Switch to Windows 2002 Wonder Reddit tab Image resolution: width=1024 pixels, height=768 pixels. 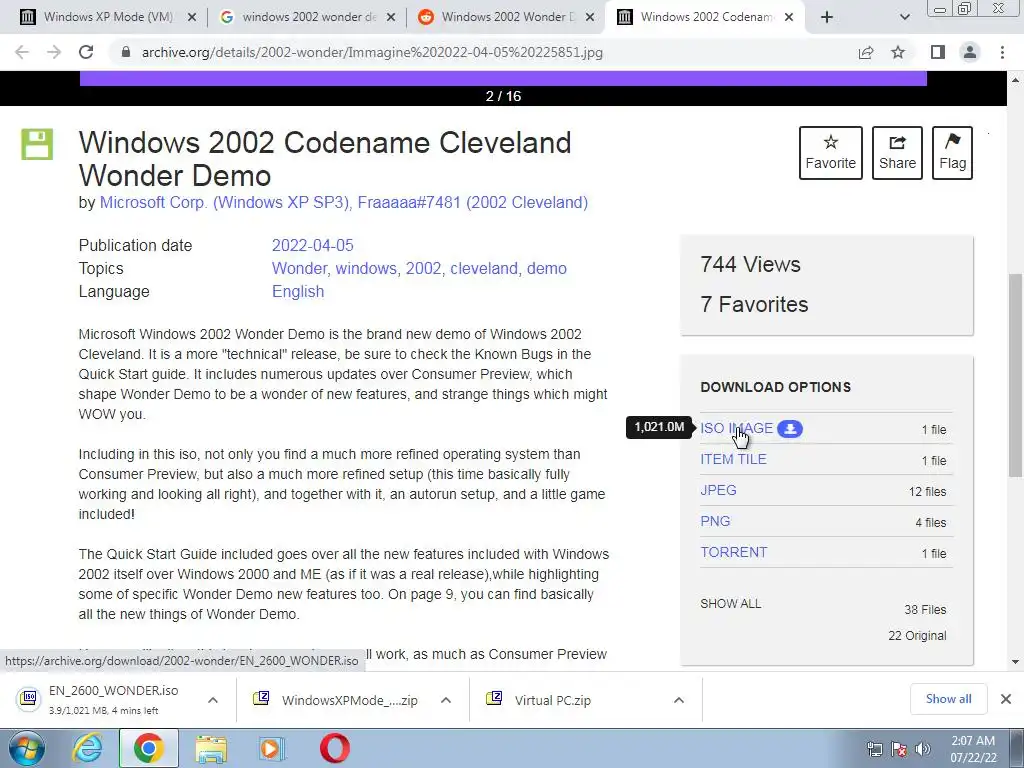coord(508,17)
